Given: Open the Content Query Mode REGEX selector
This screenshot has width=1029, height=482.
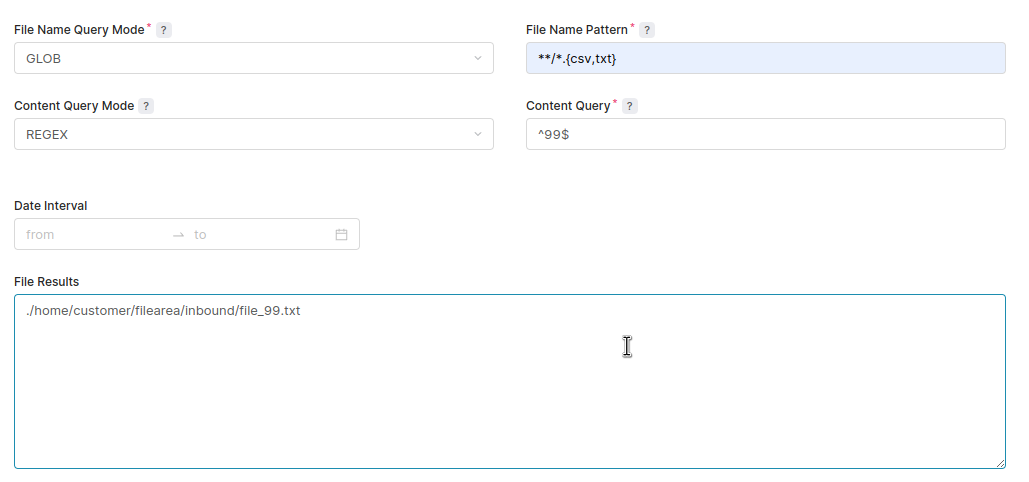Looking at the screenshot, I should [240, 135].
